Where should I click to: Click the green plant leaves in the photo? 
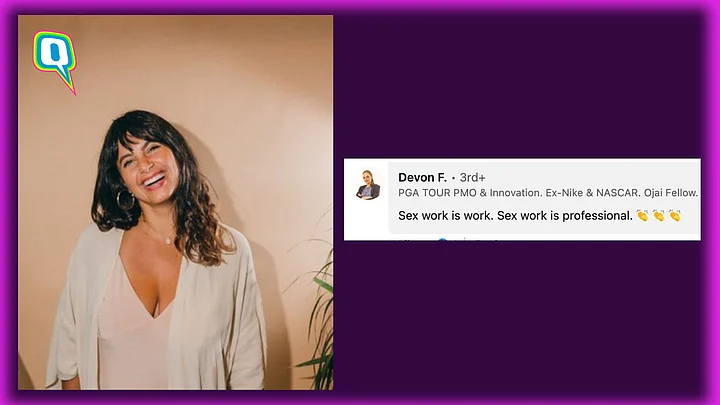(x=319, y=321)
